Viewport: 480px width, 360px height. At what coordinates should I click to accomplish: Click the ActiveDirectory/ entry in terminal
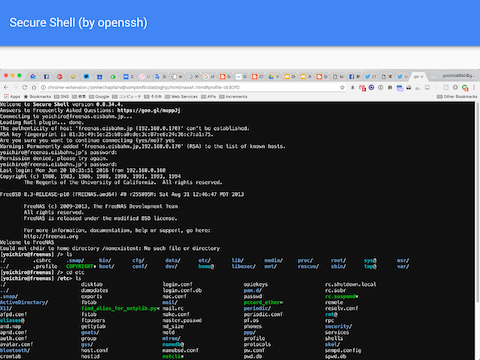point(24,302)
